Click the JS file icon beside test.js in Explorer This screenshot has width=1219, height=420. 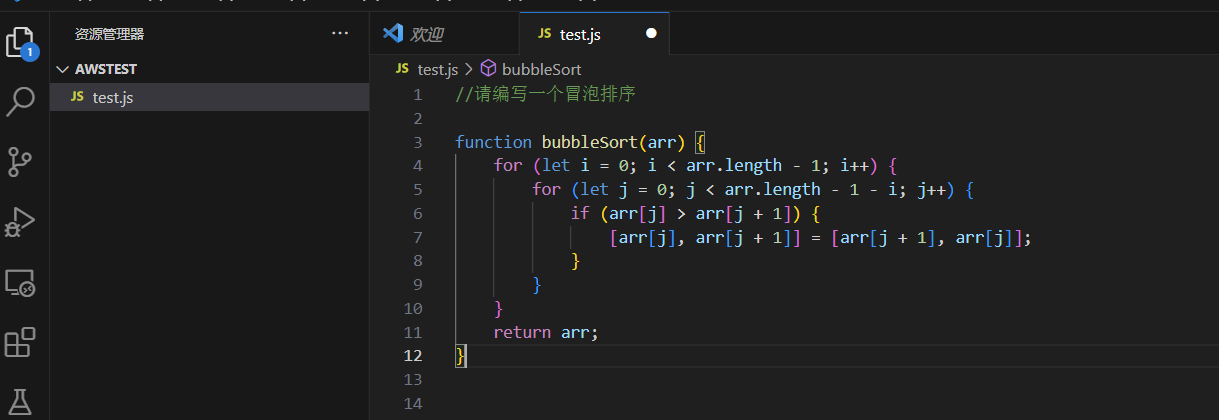click(x=77, y=97)
